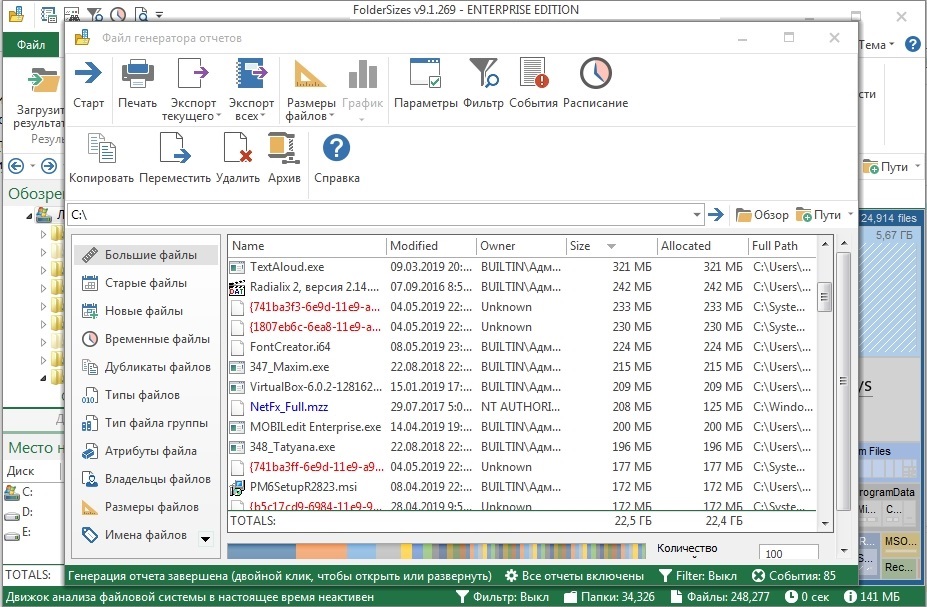Sort by the Size column header
Viewport: 927px width, 607px height.
tap(611, 246)
